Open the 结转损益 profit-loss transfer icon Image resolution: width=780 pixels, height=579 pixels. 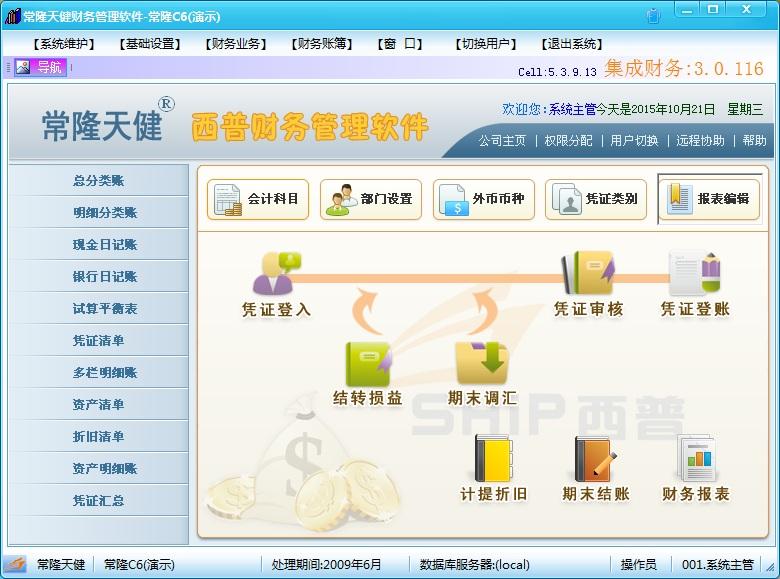(x=367, y=365)
